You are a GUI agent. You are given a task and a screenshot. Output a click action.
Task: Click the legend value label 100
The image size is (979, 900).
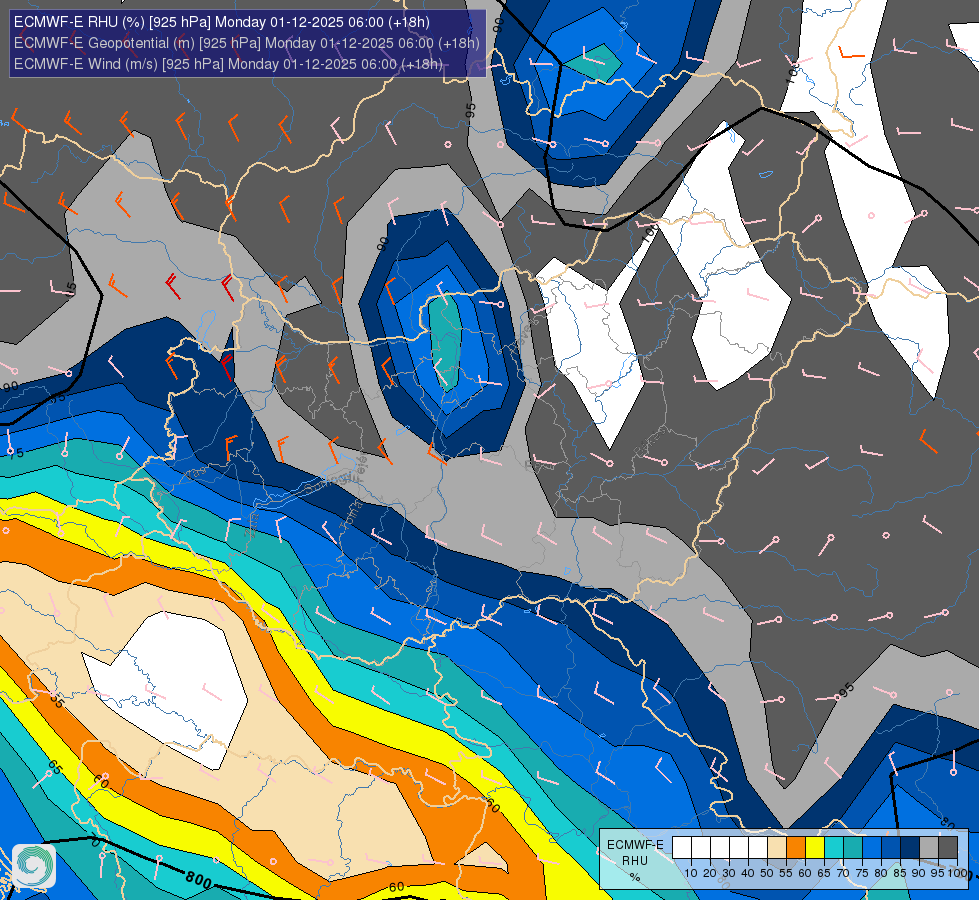pos(957,873)
